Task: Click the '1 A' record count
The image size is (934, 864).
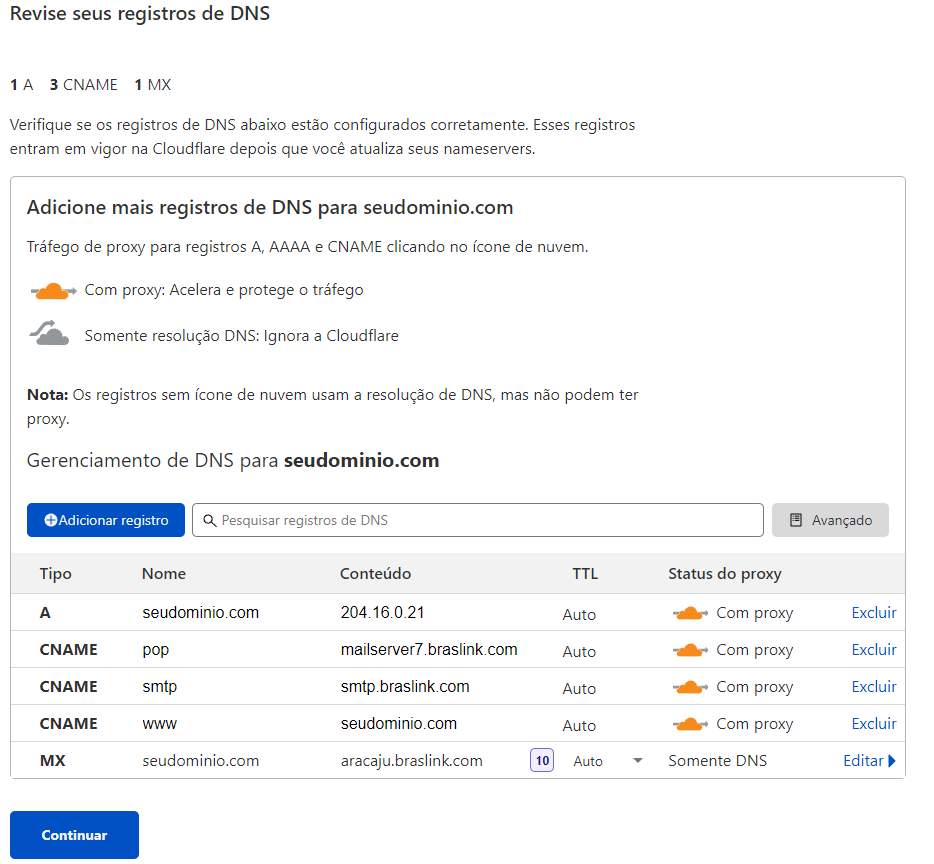Action: coord(21,85)
